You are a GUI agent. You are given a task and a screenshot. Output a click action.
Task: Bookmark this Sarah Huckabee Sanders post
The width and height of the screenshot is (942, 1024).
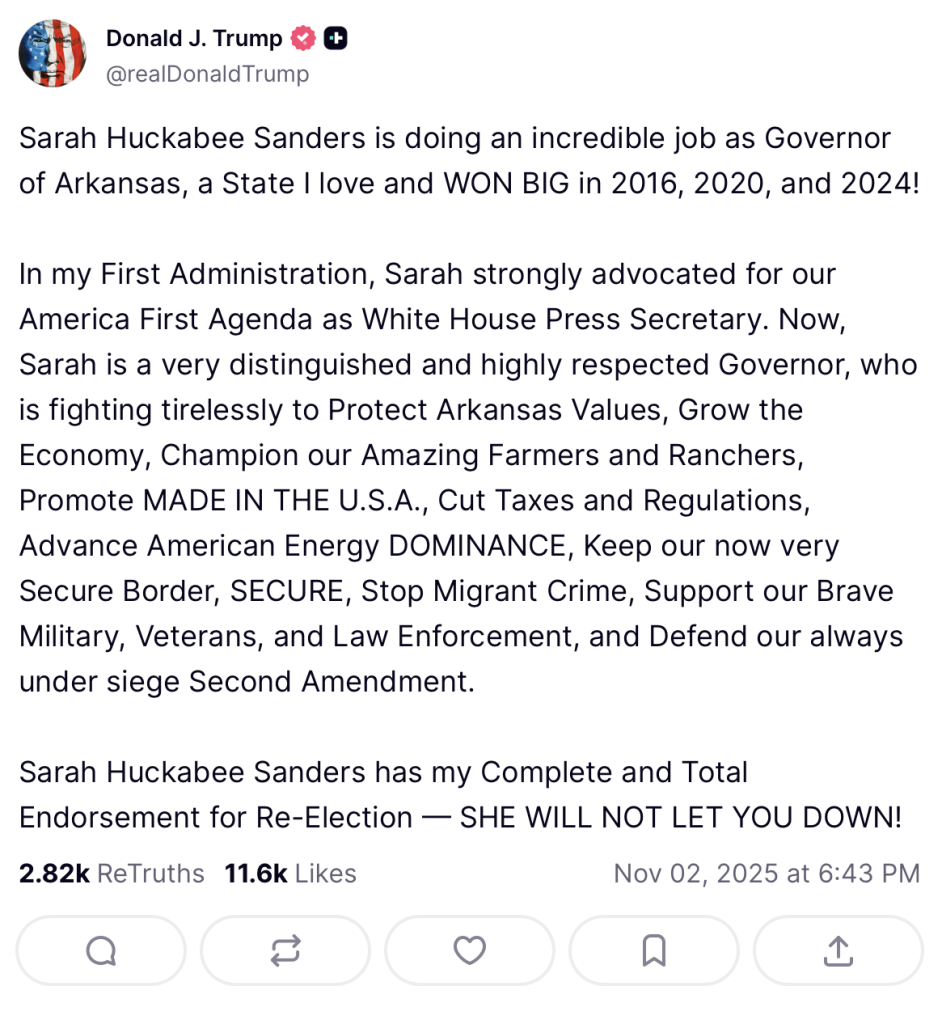click(653, 950)
